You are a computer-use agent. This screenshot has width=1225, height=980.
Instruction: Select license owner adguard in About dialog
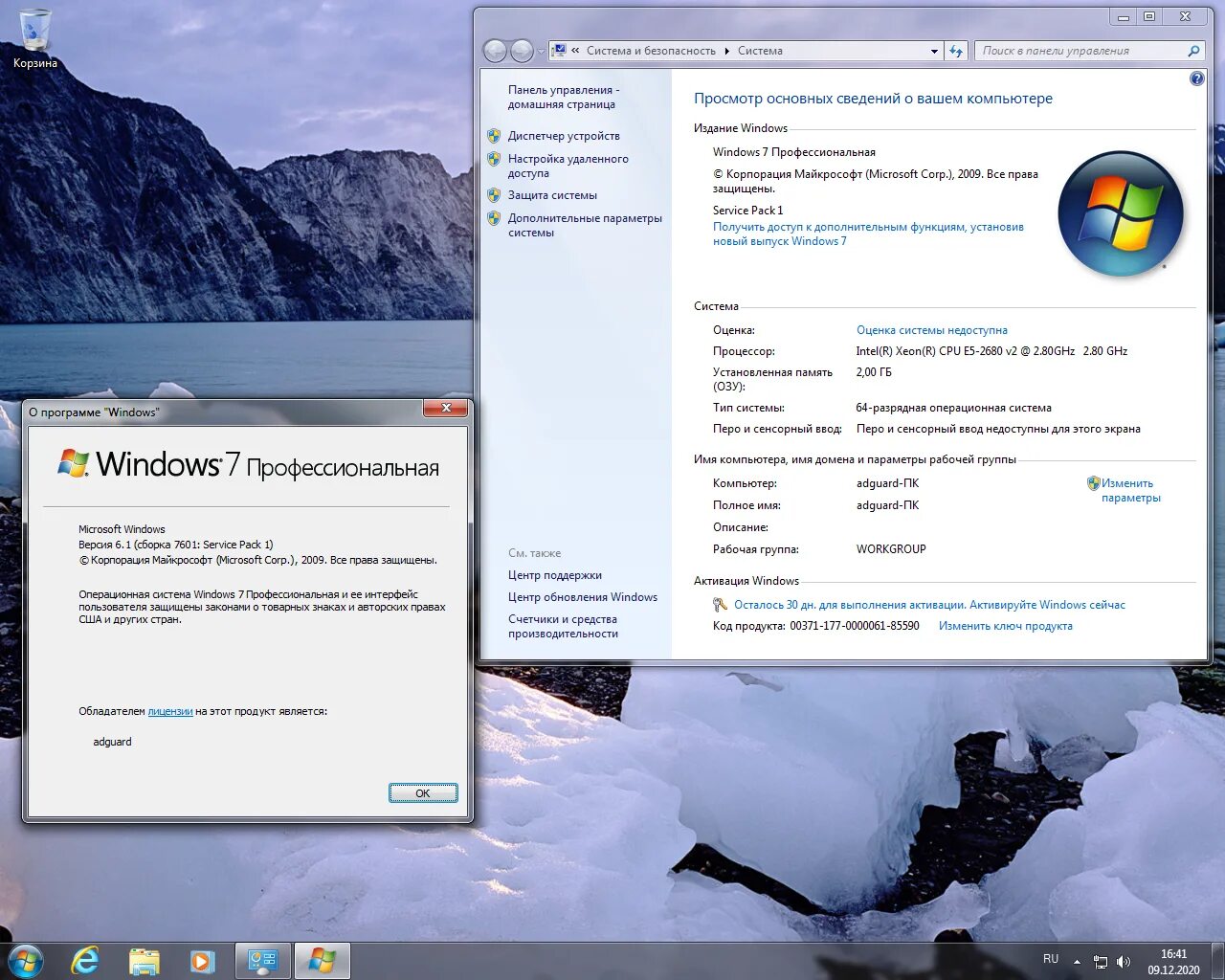click(112, 742)
